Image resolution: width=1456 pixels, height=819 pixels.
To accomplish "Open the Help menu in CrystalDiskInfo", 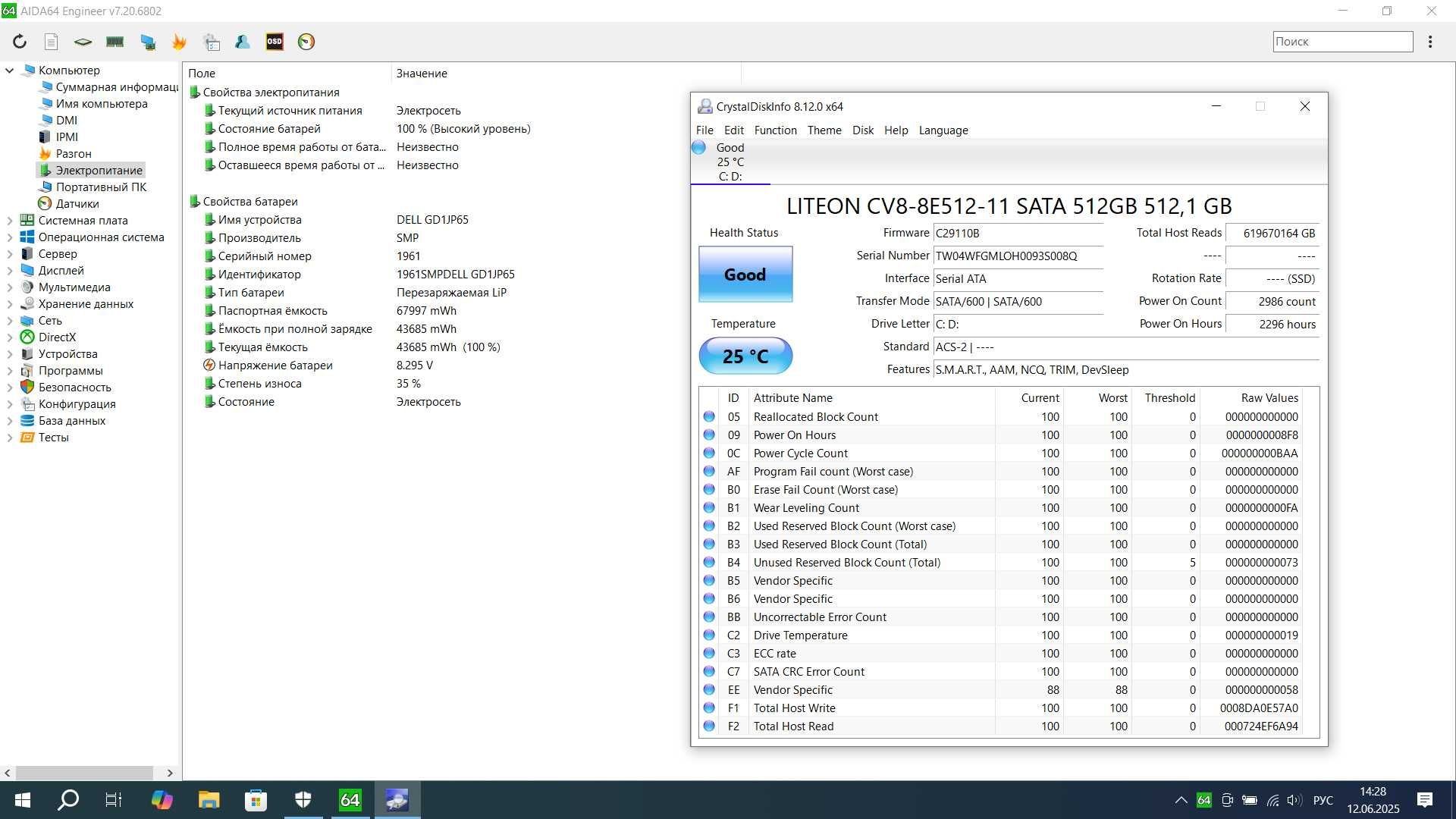I will tap(896, 130).
